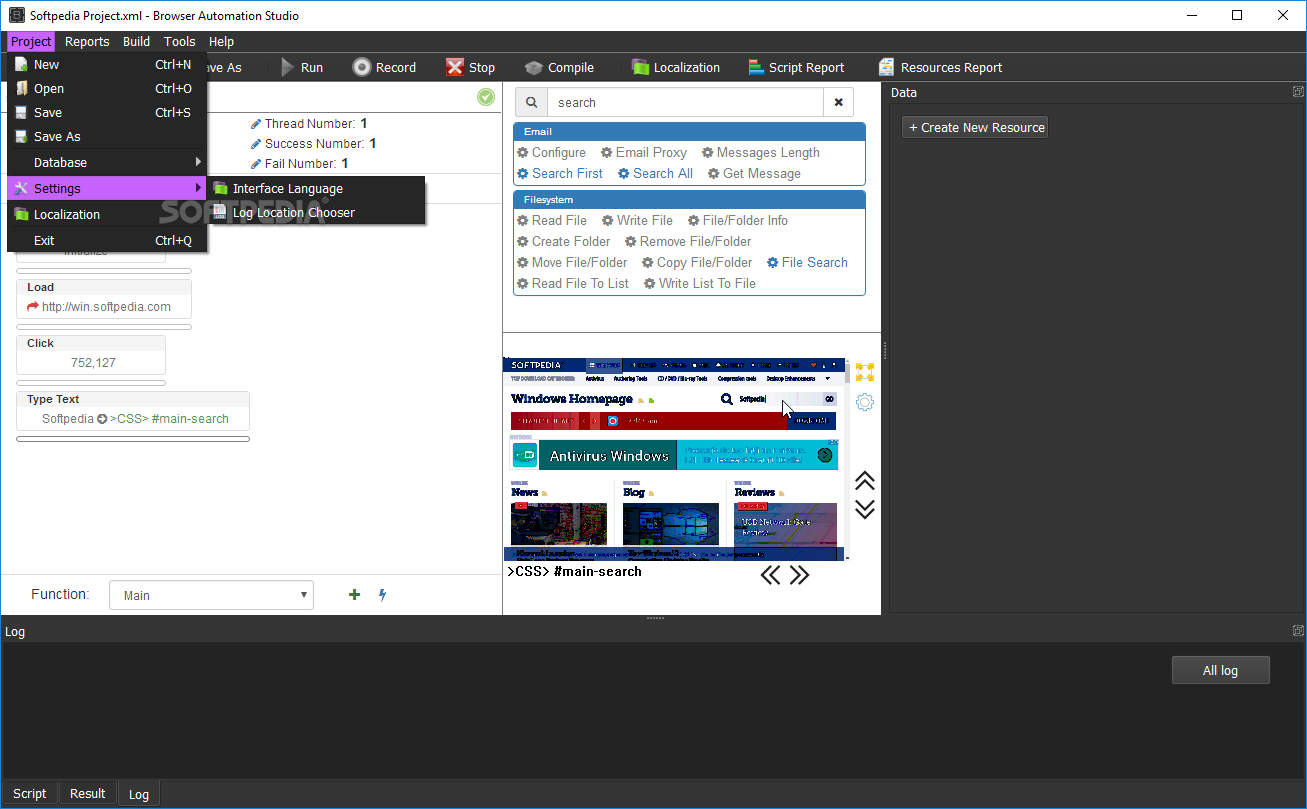The image size is (1307, 809).
Task: Click the green checkmark status icon
Action: 486,97
